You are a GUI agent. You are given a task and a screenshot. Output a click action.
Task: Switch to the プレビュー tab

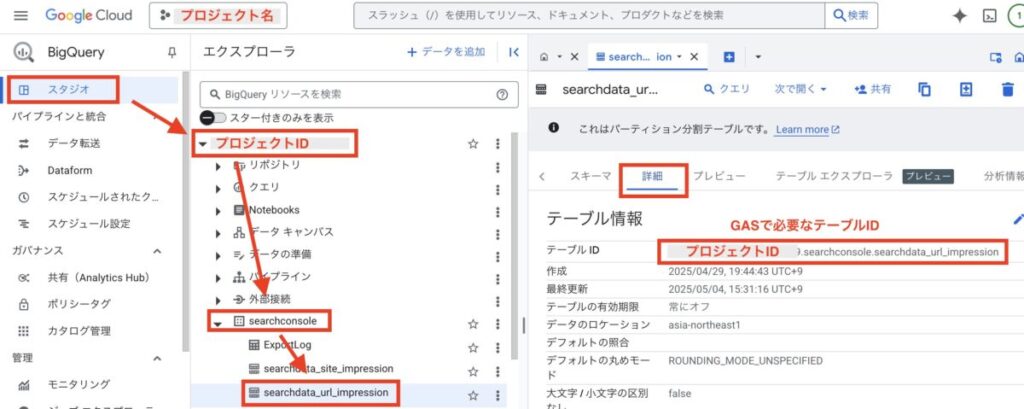pos(719,176)
